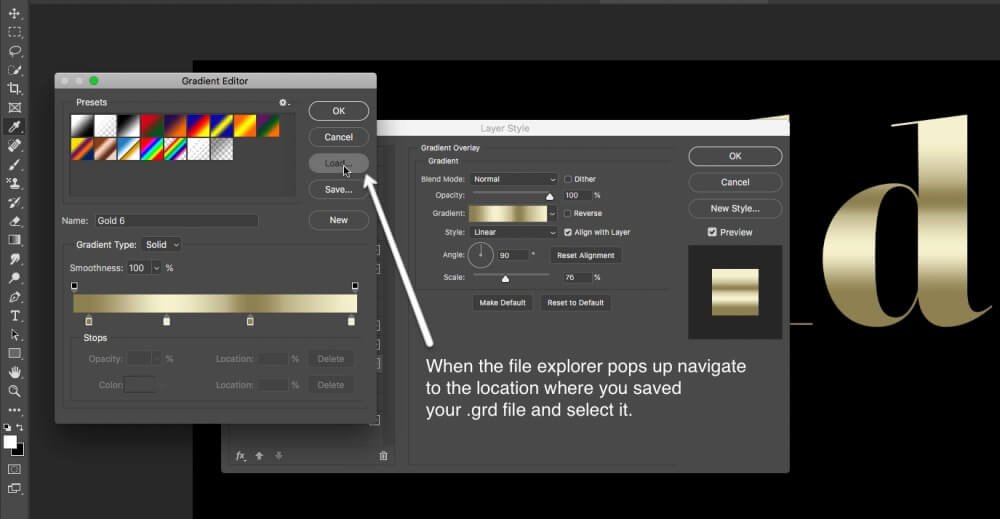Select the Horizontal Type tool

tap(15, 315)
